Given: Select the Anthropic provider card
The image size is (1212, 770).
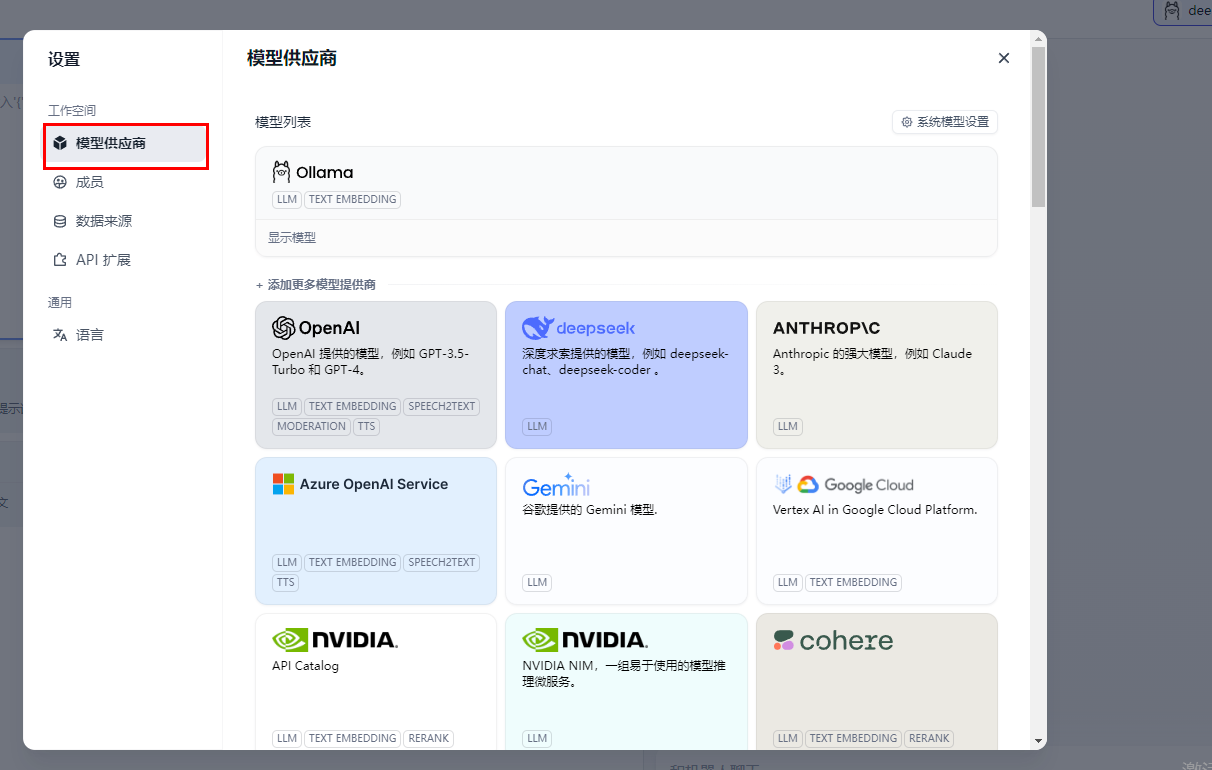Looking at the screenshot, I should click(x=877, y=375).
